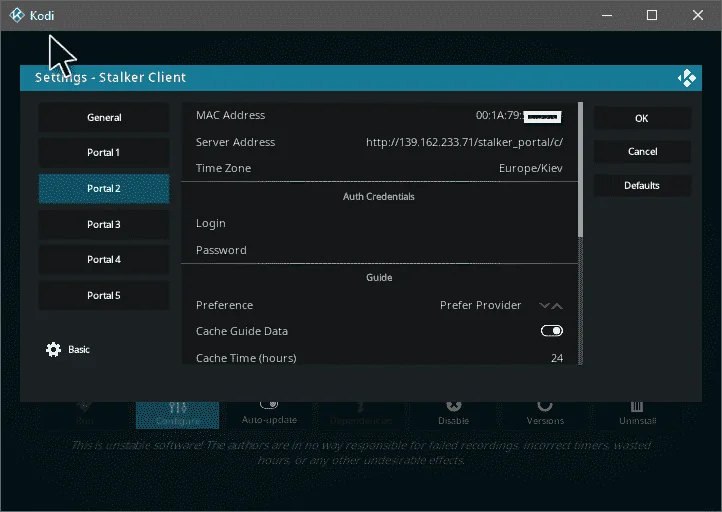
Task: Click the settings list scrollbar
Action: click(580, 233)
